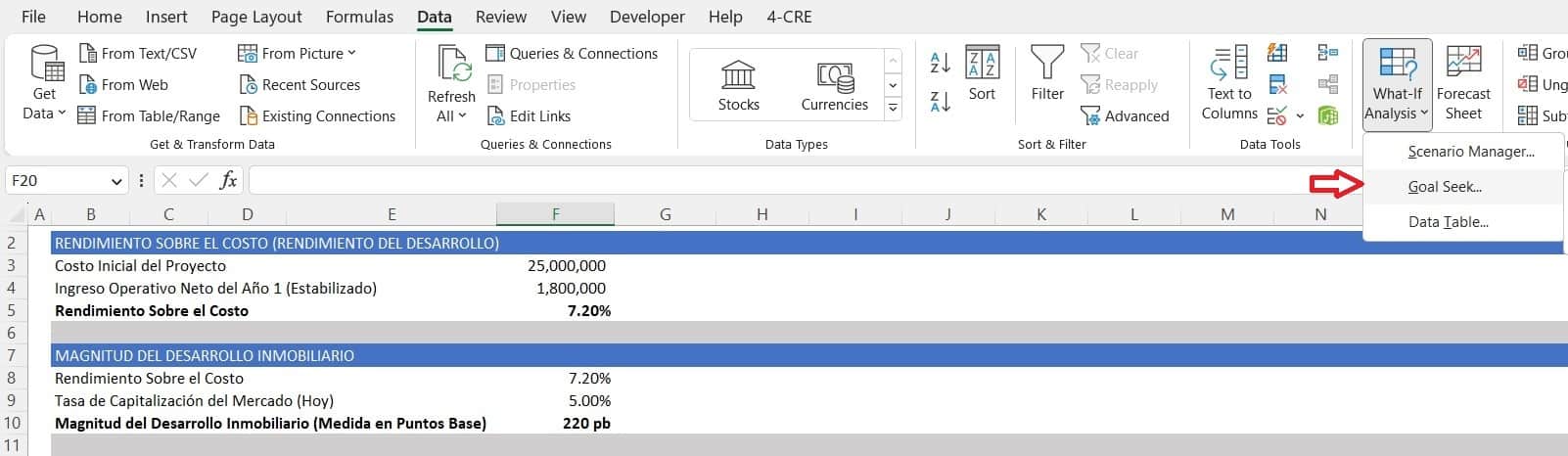Click the Insert Function fx icon

tap(228, 180)
